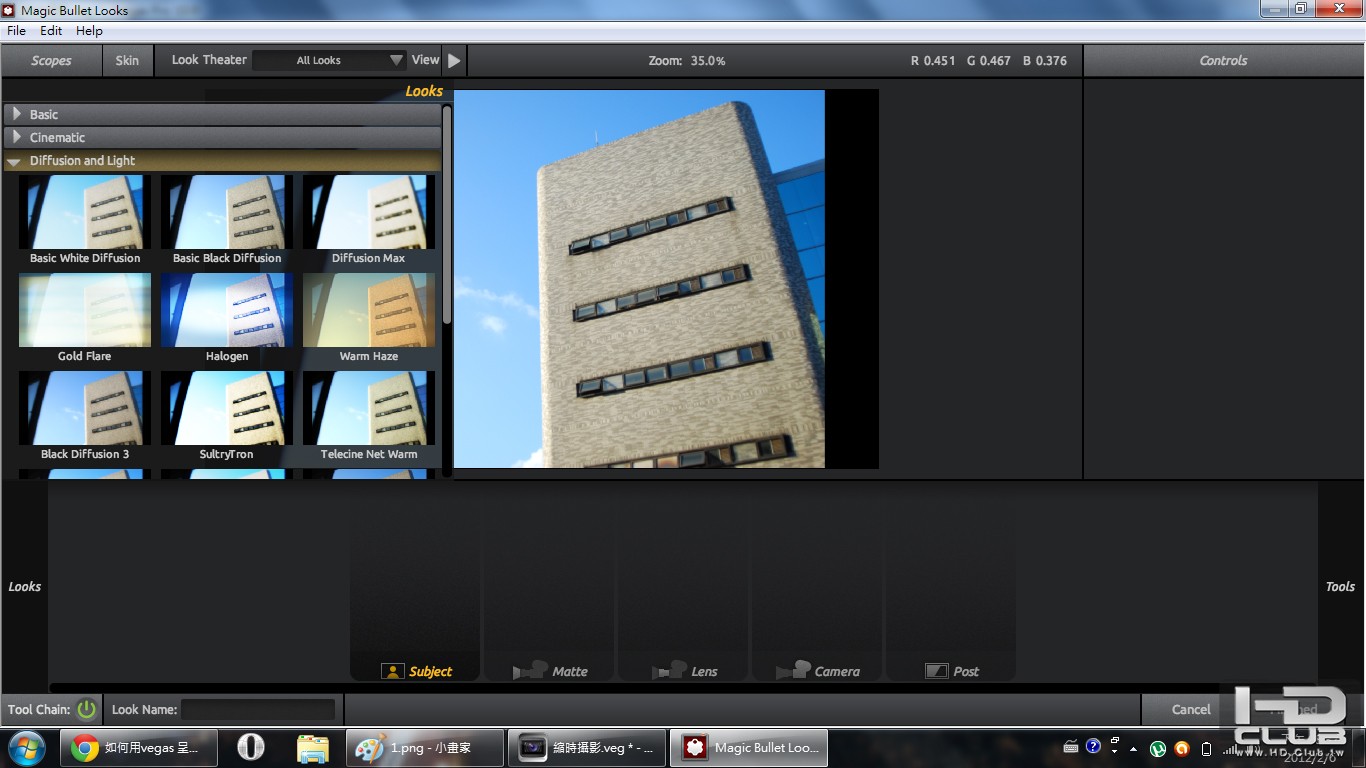Open the Edit menu

coord(51,31)
